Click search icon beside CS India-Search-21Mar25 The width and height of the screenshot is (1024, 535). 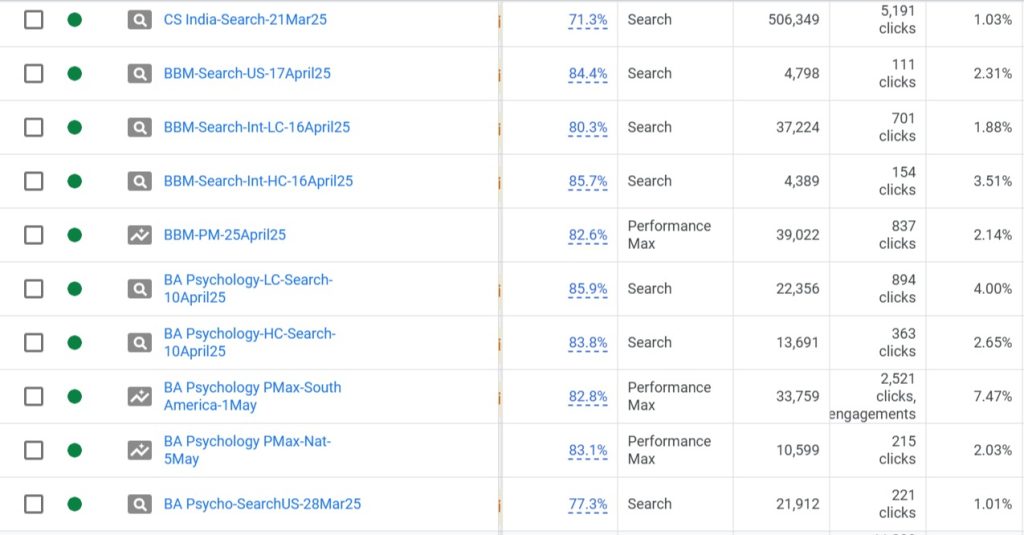pos(139,20)
